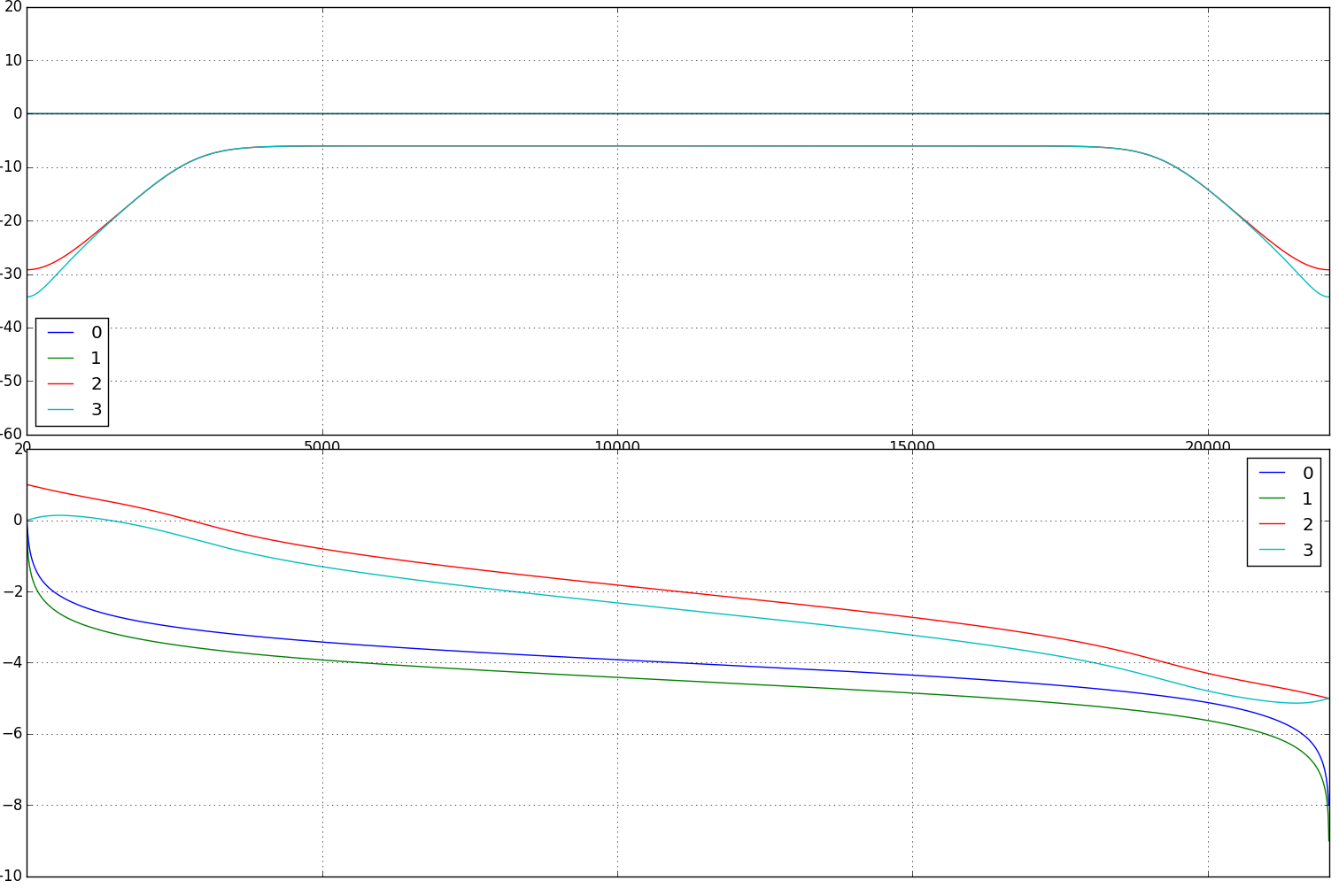
Task: Click blue line sample in bottom legend
Action: [x=1272, y=474]
